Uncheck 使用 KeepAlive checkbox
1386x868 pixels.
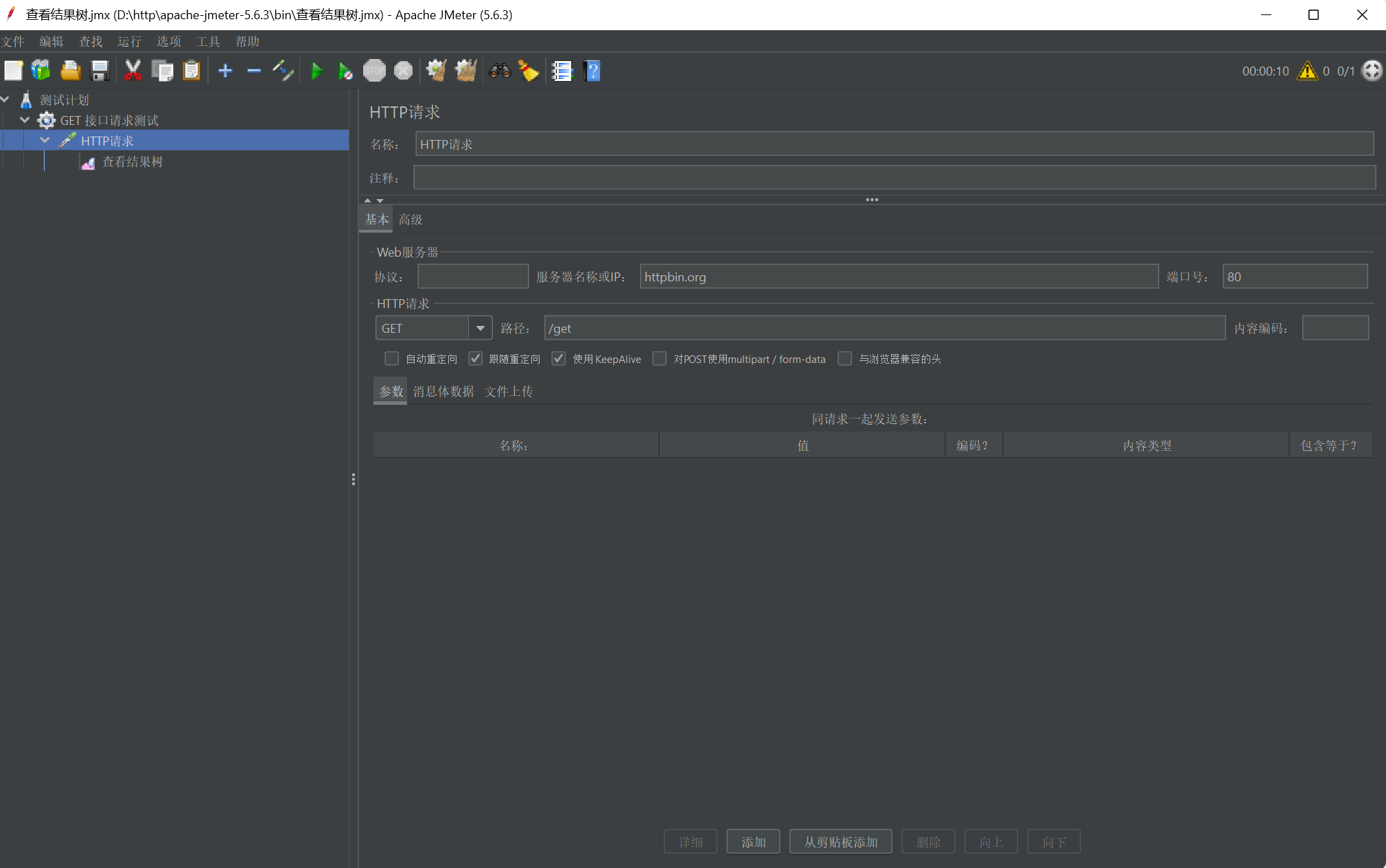tap(559, 359)
